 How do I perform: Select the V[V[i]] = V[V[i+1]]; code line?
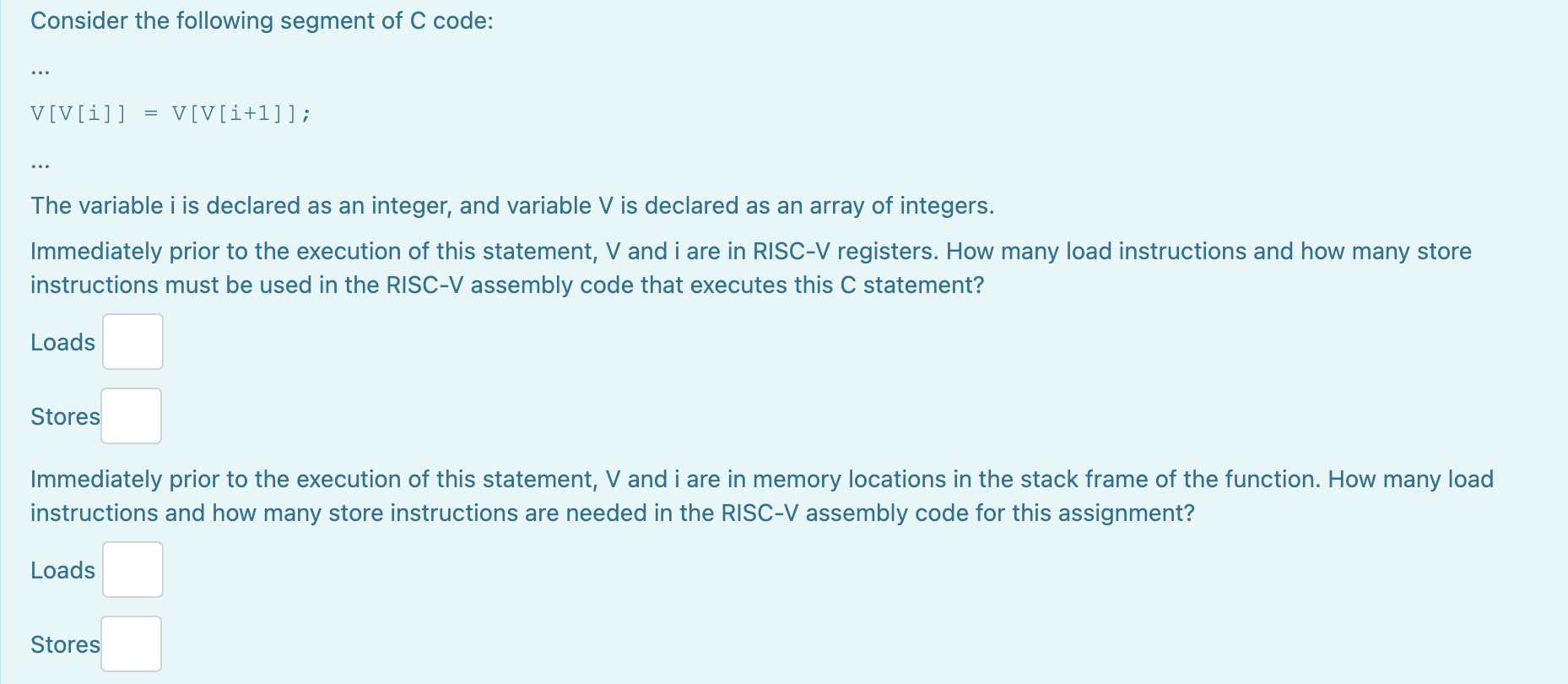pos(169,111)
